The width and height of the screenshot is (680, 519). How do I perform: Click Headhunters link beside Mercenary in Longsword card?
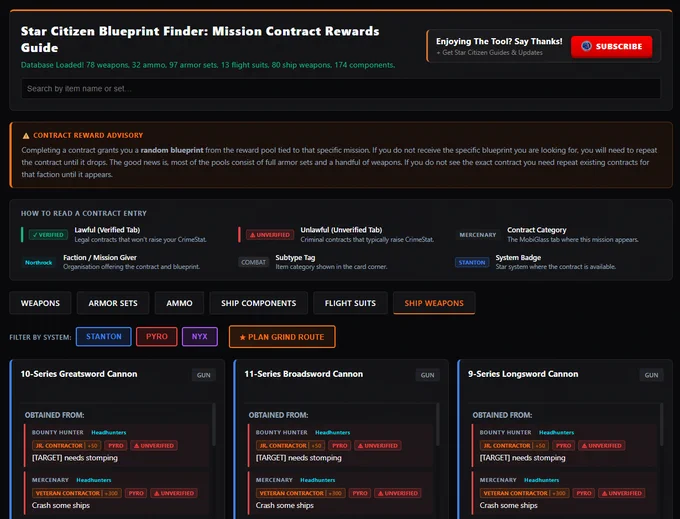pyautogui.click(x=541, y=480)
